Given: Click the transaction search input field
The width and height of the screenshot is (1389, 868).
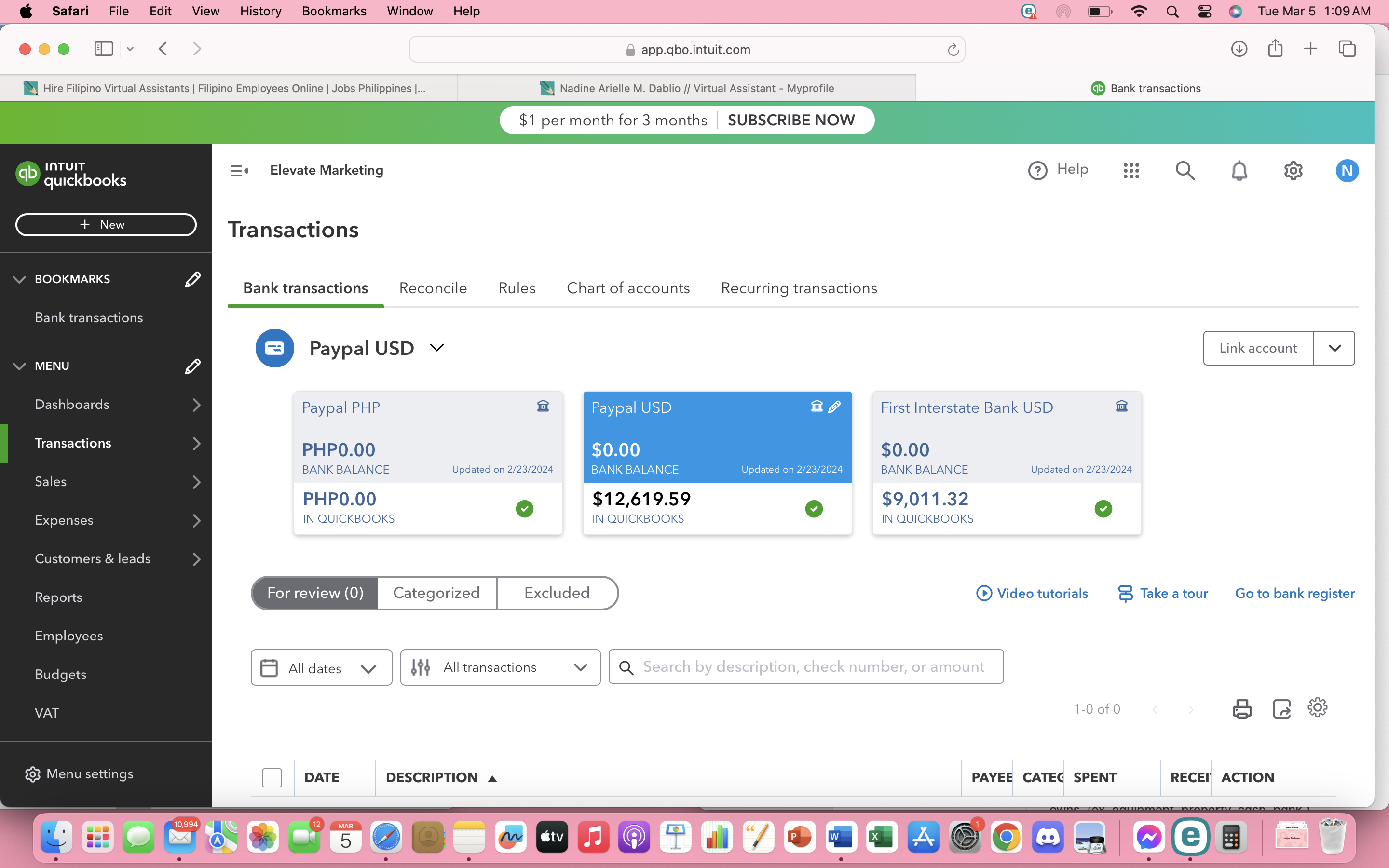Looking at the screenshot, I should pyautogui.click(x=812, y=666).
